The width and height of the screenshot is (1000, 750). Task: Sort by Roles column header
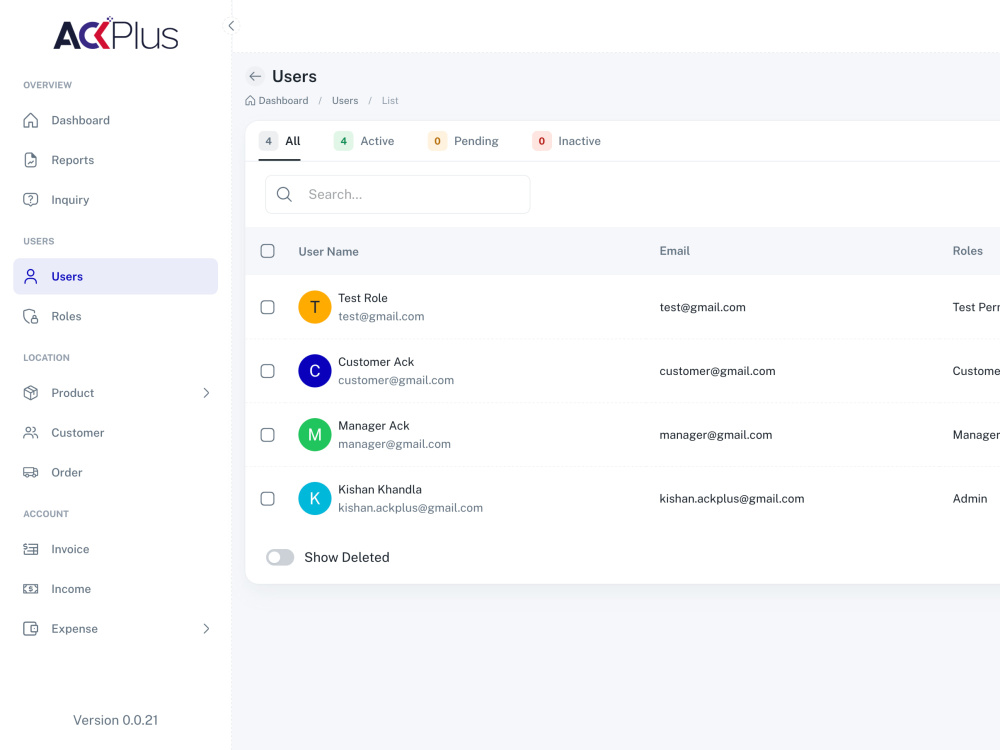(x=967, y=251)
